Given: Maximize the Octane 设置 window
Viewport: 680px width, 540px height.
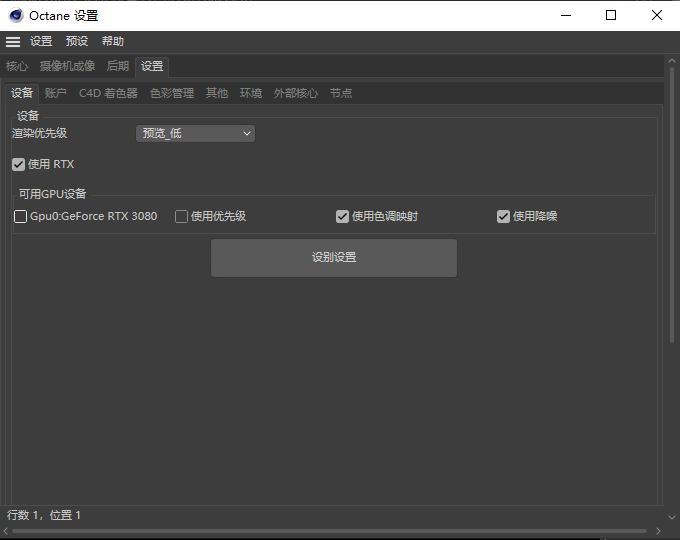Looking at the screenshot, I should pyautogui.click(x=611, y=16).
